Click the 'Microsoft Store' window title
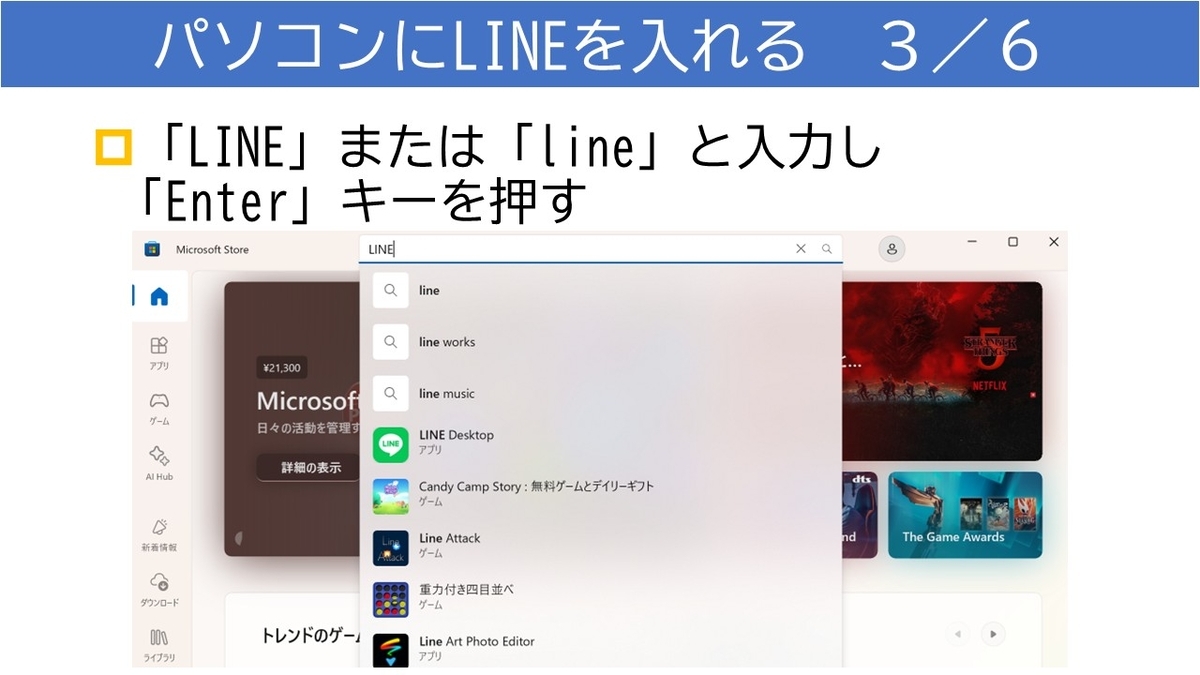 tap(212, 249)
